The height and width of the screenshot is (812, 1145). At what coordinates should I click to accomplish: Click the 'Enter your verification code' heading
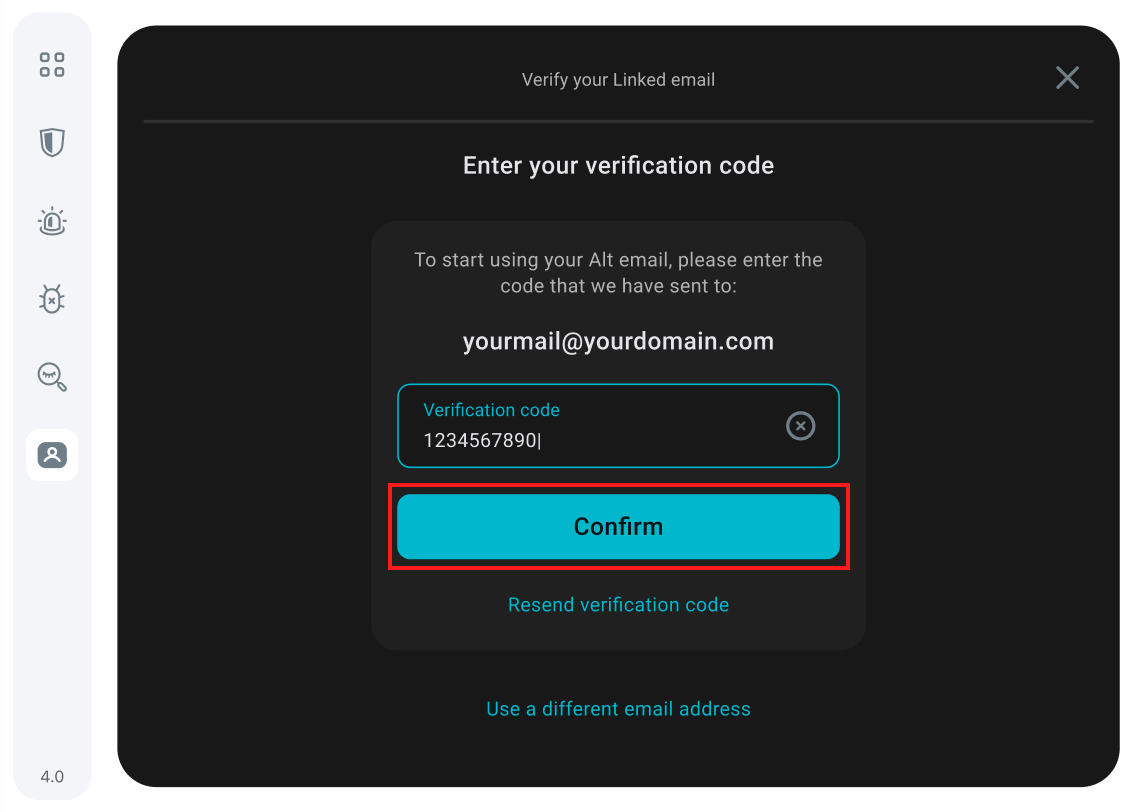tap(618, 166)
